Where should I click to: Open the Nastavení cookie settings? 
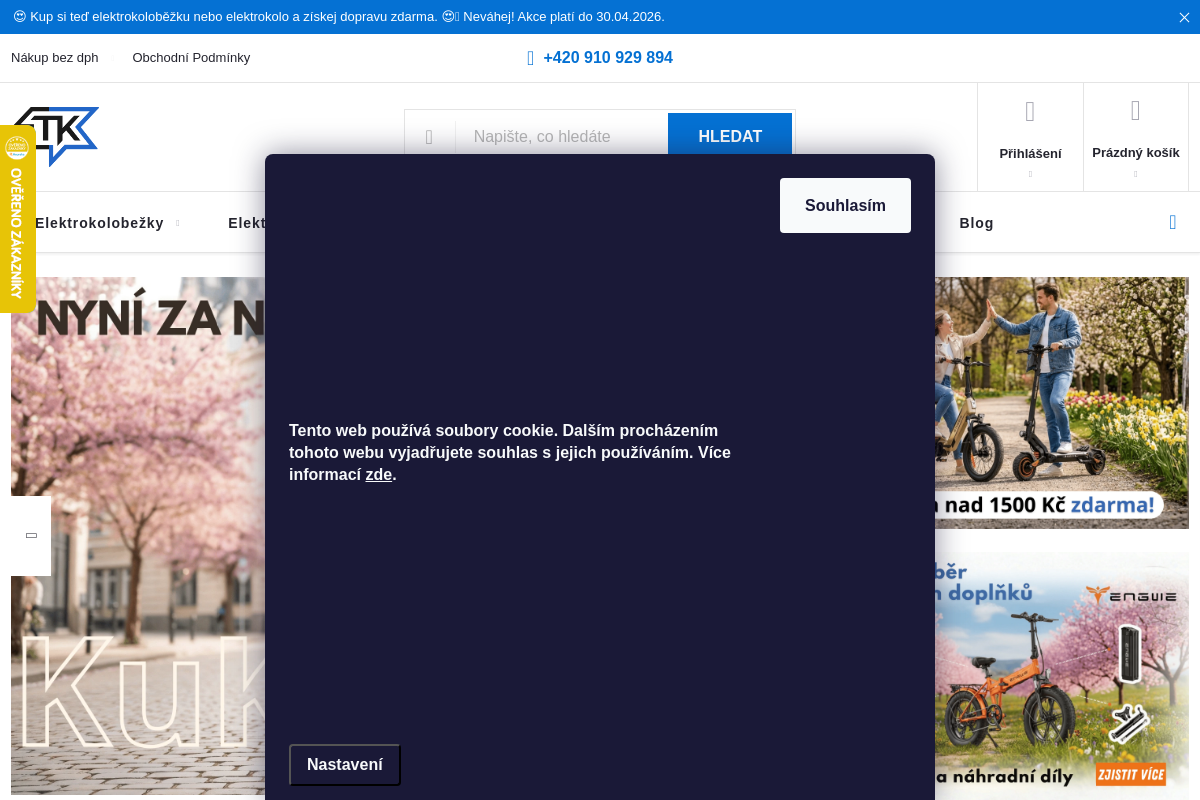click(x=345, y=765)
